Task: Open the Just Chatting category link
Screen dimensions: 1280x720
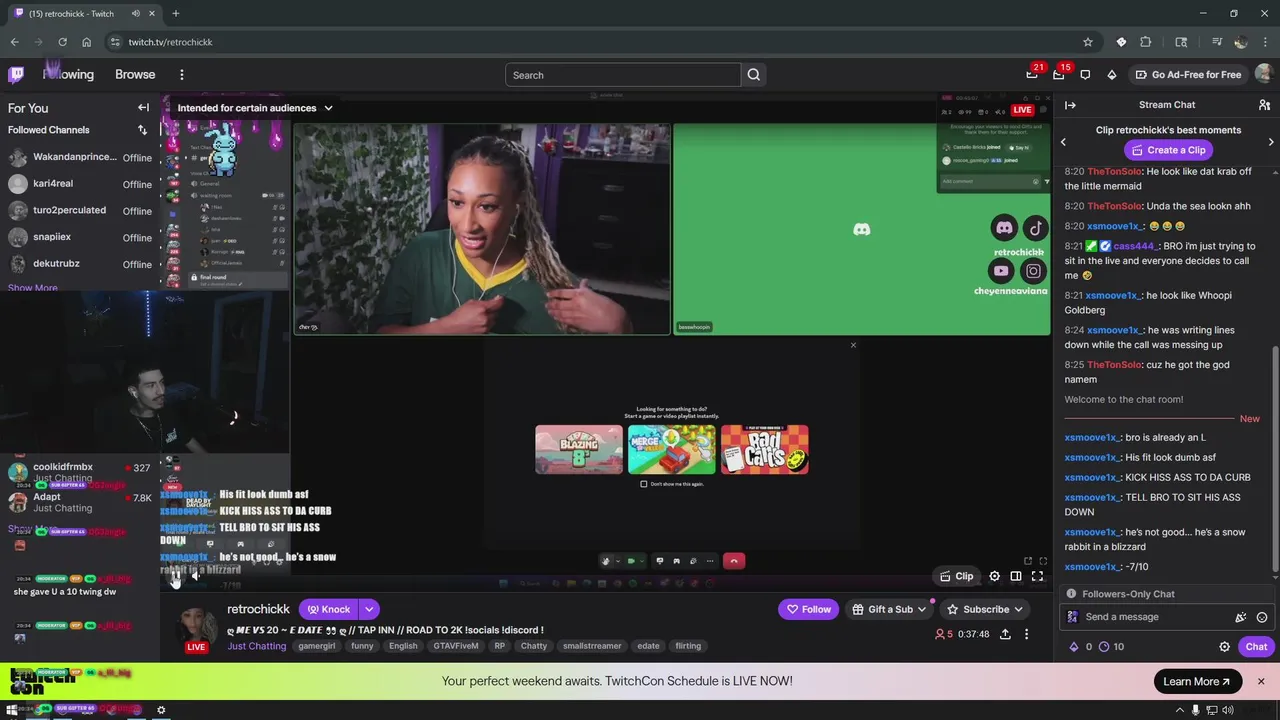Action: [x=256, y=646]
